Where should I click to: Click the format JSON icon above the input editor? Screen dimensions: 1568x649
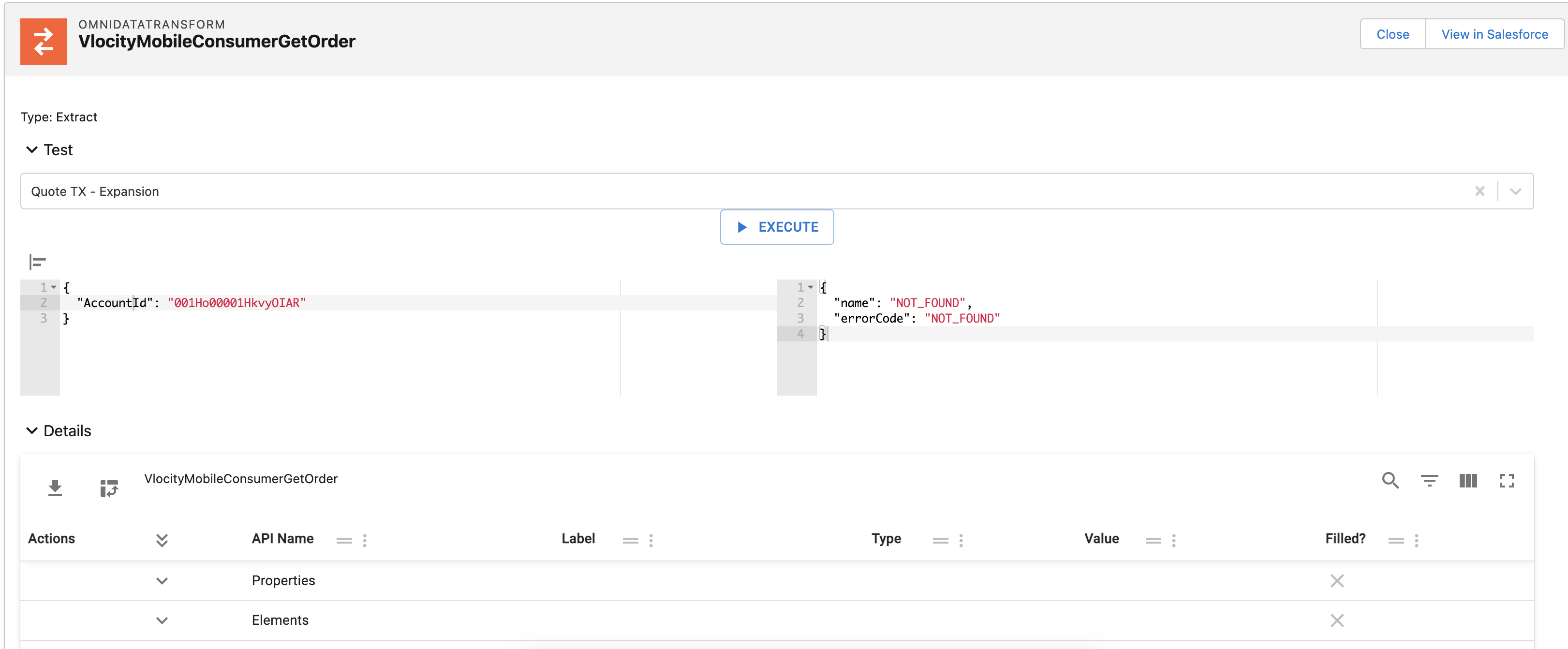37,262
